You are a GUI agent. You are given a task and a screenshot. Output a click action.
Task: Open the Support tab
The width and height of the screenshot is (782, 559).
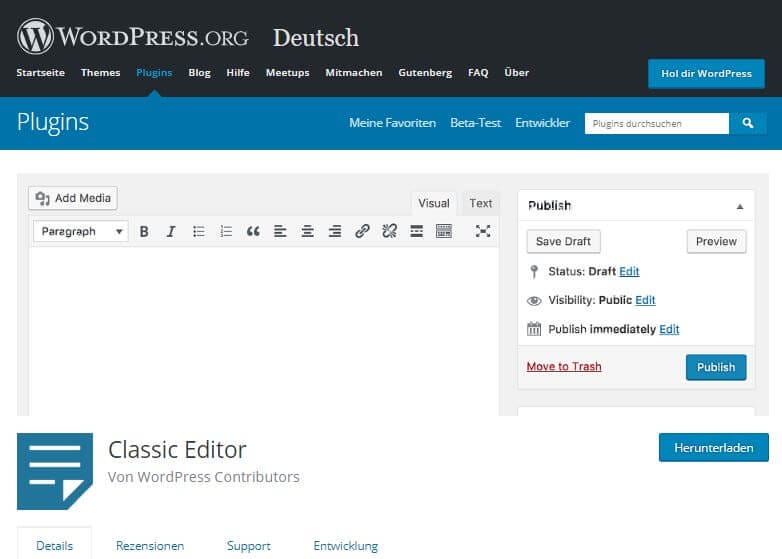coord(249,546)
